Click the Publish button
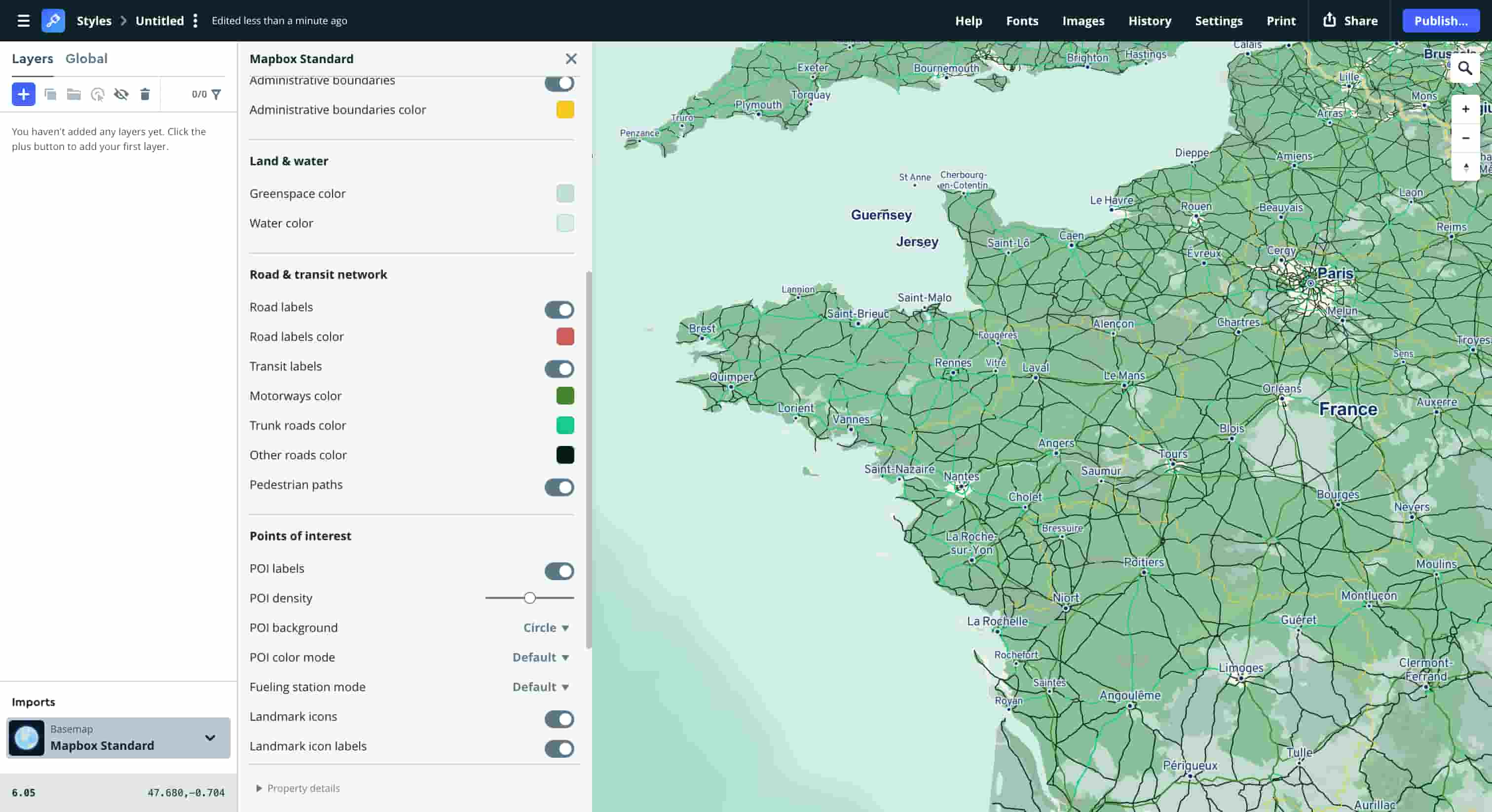 1441,21
